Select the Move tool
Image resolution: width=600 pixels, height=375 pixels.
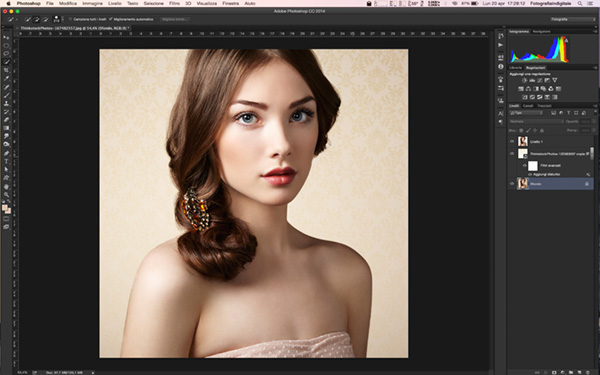(7, 37)
